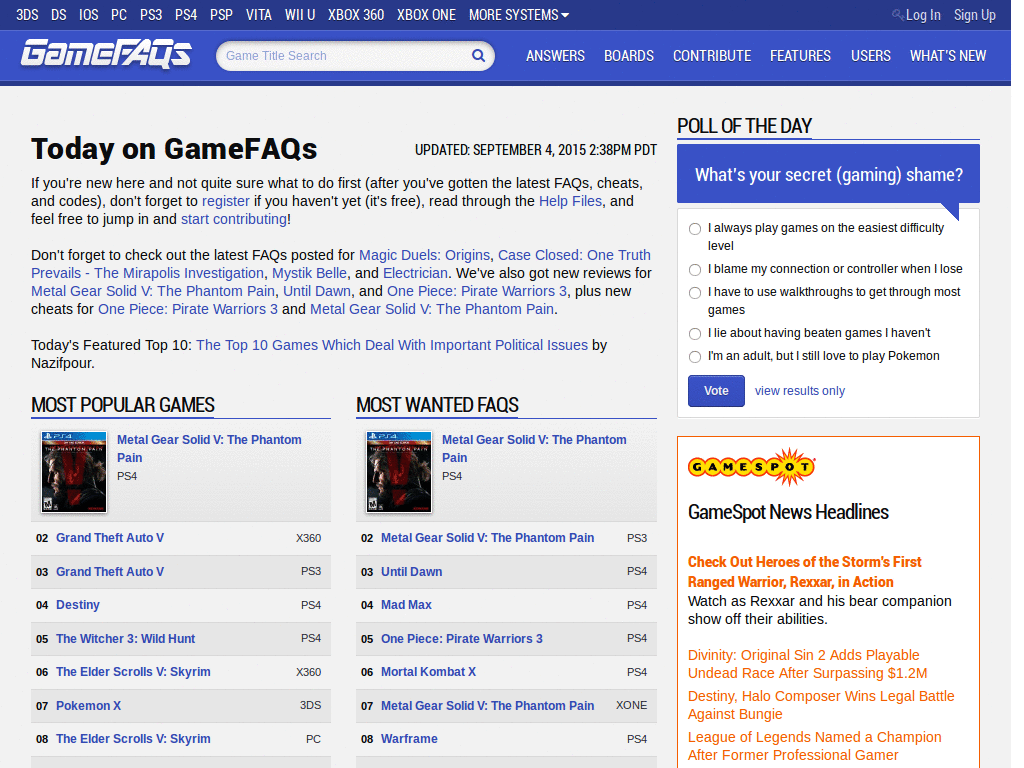The height and width of the screenshot is (768, 1024).
Task: Open 'view results only' for the poll
Action: pos(799,391)
